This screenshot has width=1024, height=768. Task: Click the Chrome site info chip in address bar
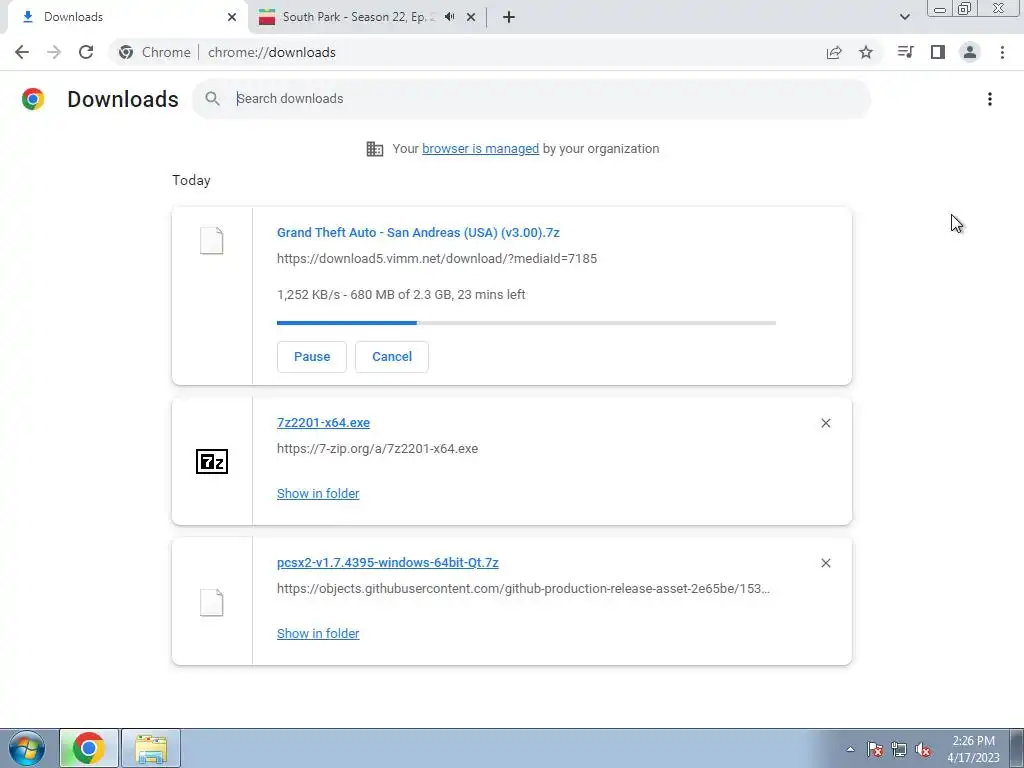point(155,52)
